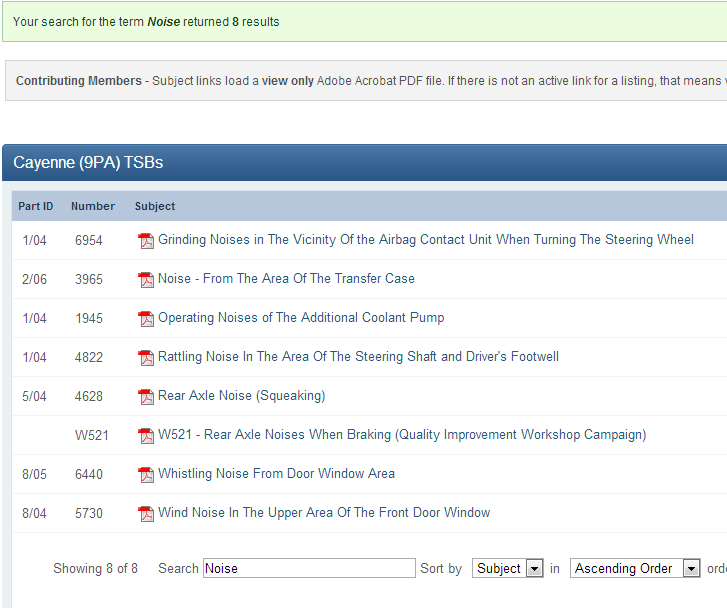The width and height of the screenshot is (727, 608).
Task: Click the Search field containing Noise
Action: pos(309,568)
